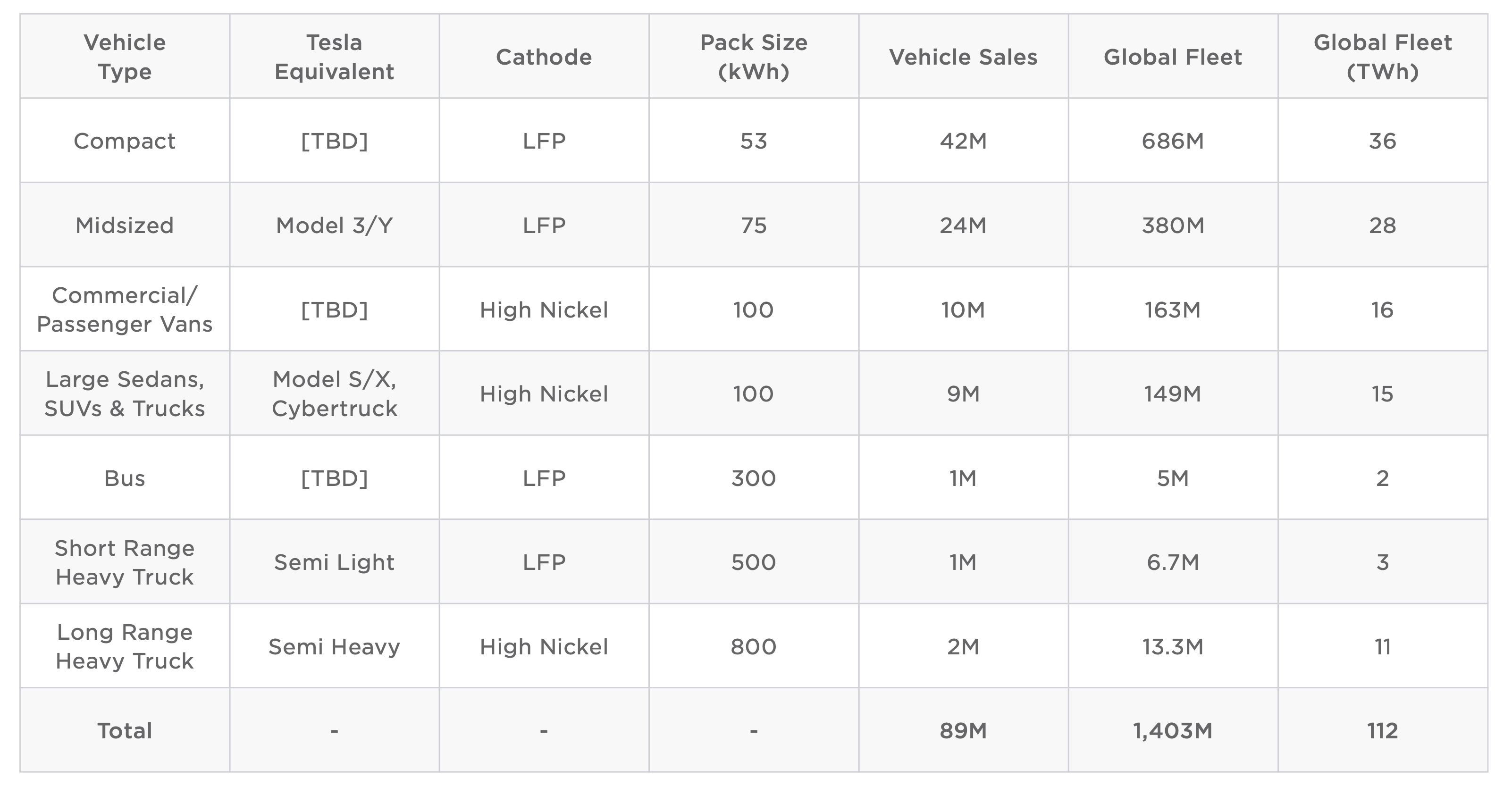
Task: Select the 112 total TWh cell
Action: click(1382, 731)
